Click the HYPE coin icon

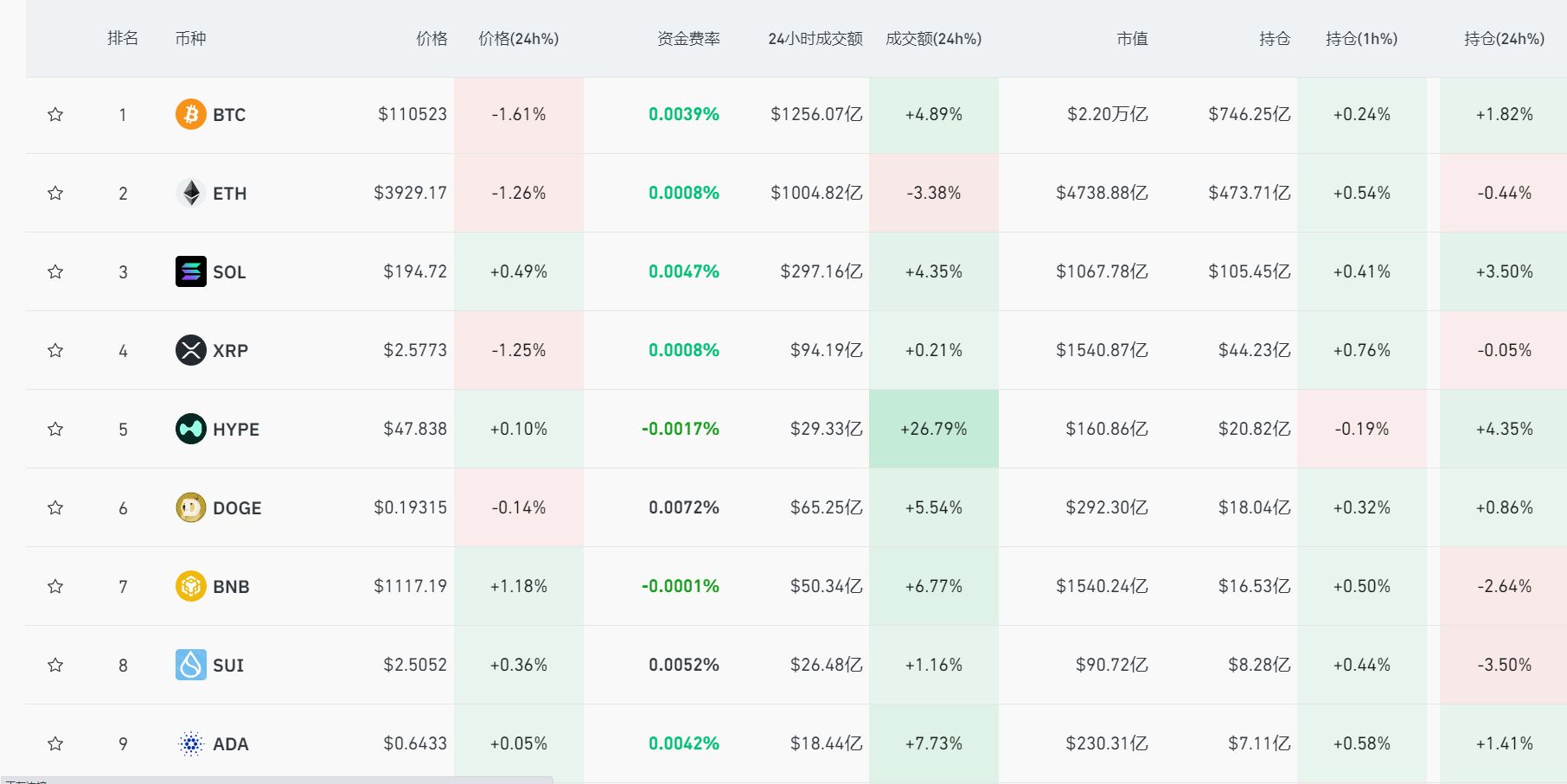pos(190,429)
